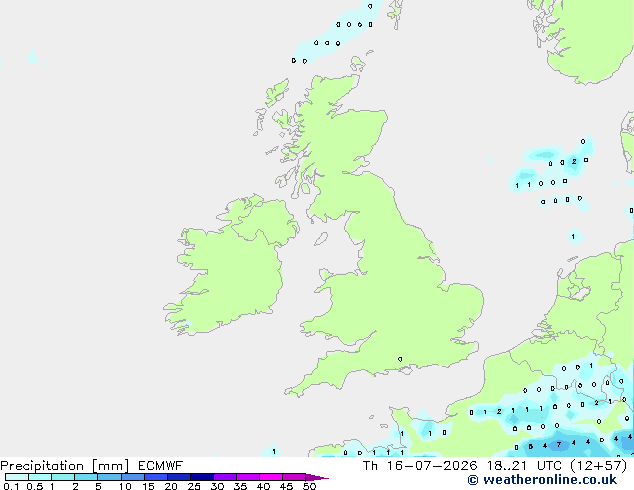The width and height of the screenshot is (634, 490).
Task: Click the '2' value in North Sea patch
Action: point(574,161)
